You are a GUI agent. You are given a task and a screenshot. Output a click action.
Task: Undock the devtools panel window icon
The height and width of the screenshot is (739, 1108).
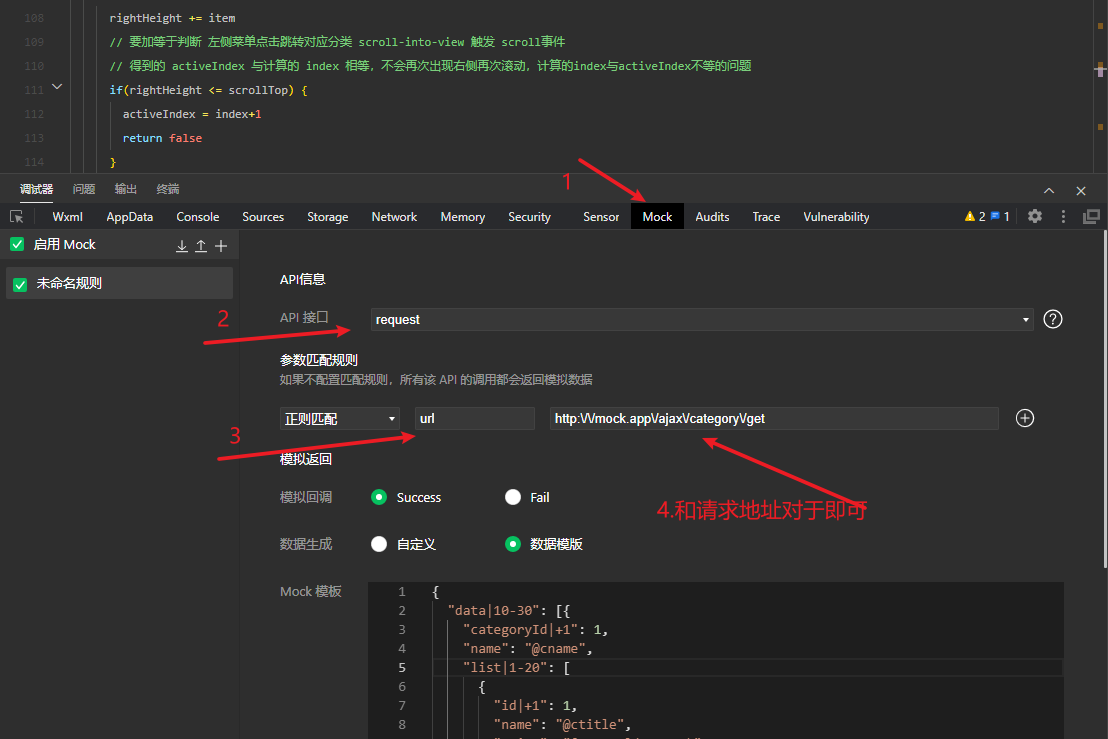pyautogui.click(x=1091, y=216)
